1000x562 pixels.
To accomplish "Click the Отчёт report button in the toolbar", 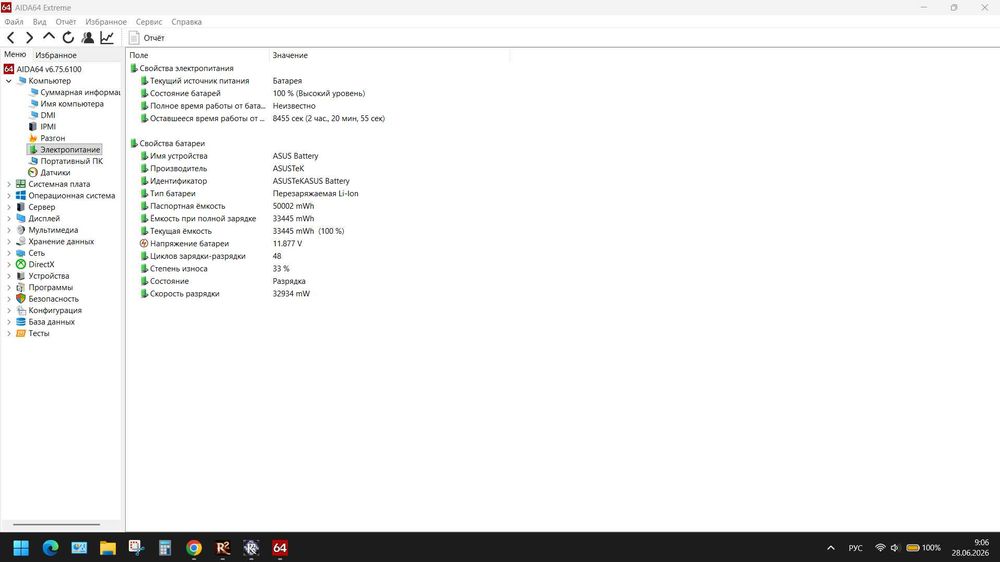I will (147, 38).
